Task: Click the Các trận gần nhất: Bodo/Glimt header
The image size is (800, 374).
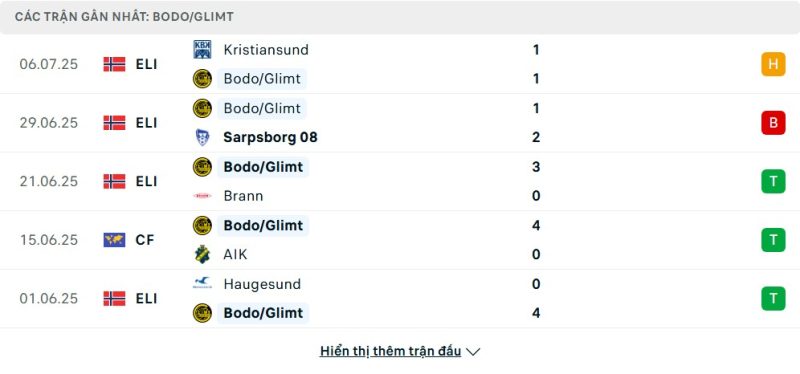Action: click(124, 17)
